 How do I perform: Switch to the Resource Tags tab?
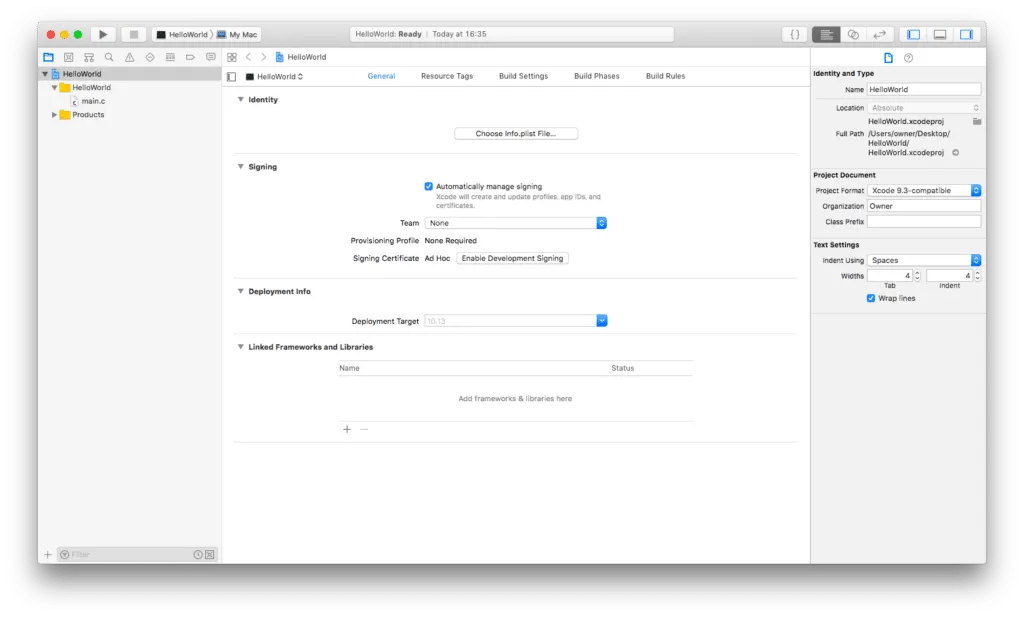click(447, 76)
